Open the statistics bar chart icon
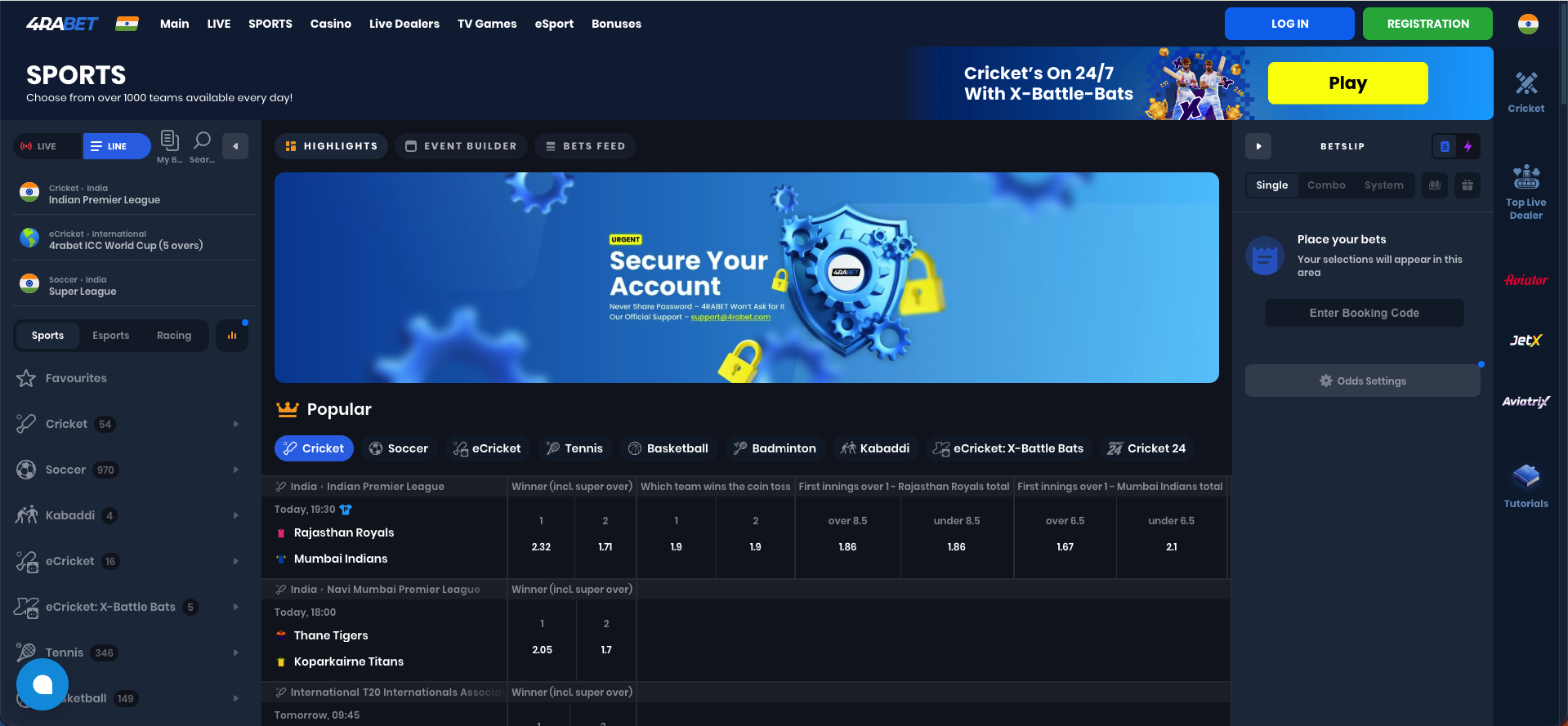Viewport: 1568px width, 726px height. click(x=232, y=336)
